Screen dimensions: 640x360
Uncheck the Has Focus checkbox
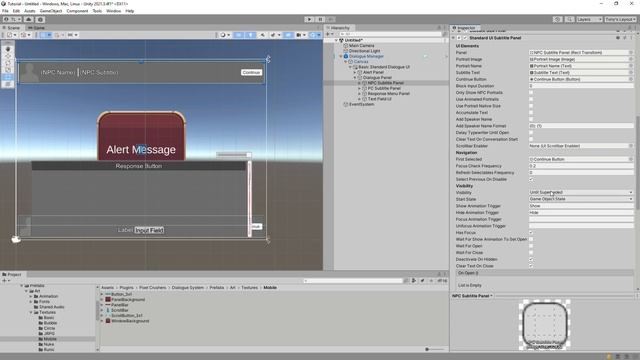coord(531,233)
